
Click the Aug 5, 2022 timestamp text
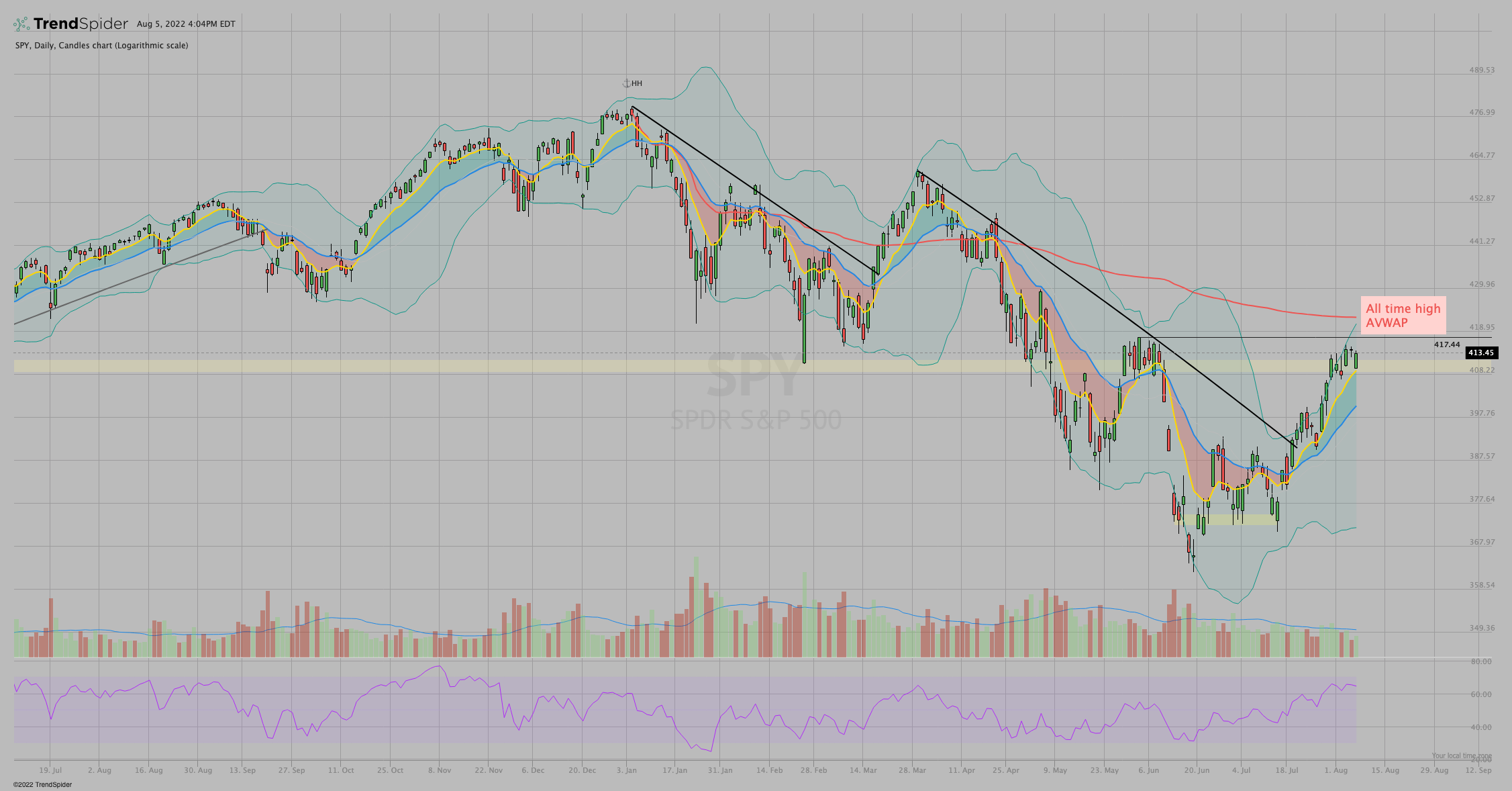[186, 24]
